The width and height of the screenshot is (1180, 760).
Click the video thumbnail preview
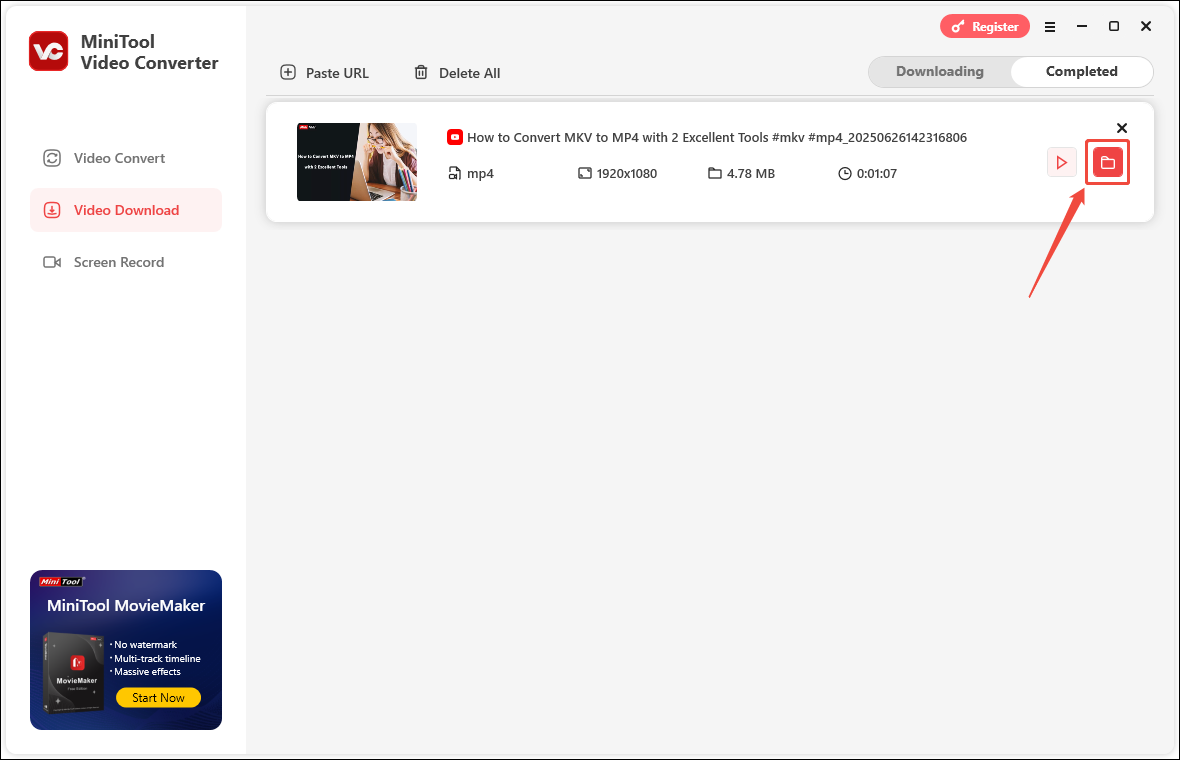pos(357,162)
